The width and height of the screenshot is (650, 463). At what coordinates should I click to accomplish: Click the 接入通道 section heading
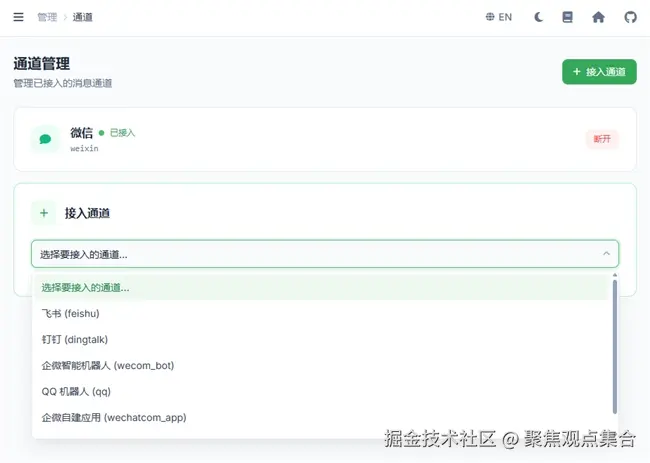(x=87, y=213)
